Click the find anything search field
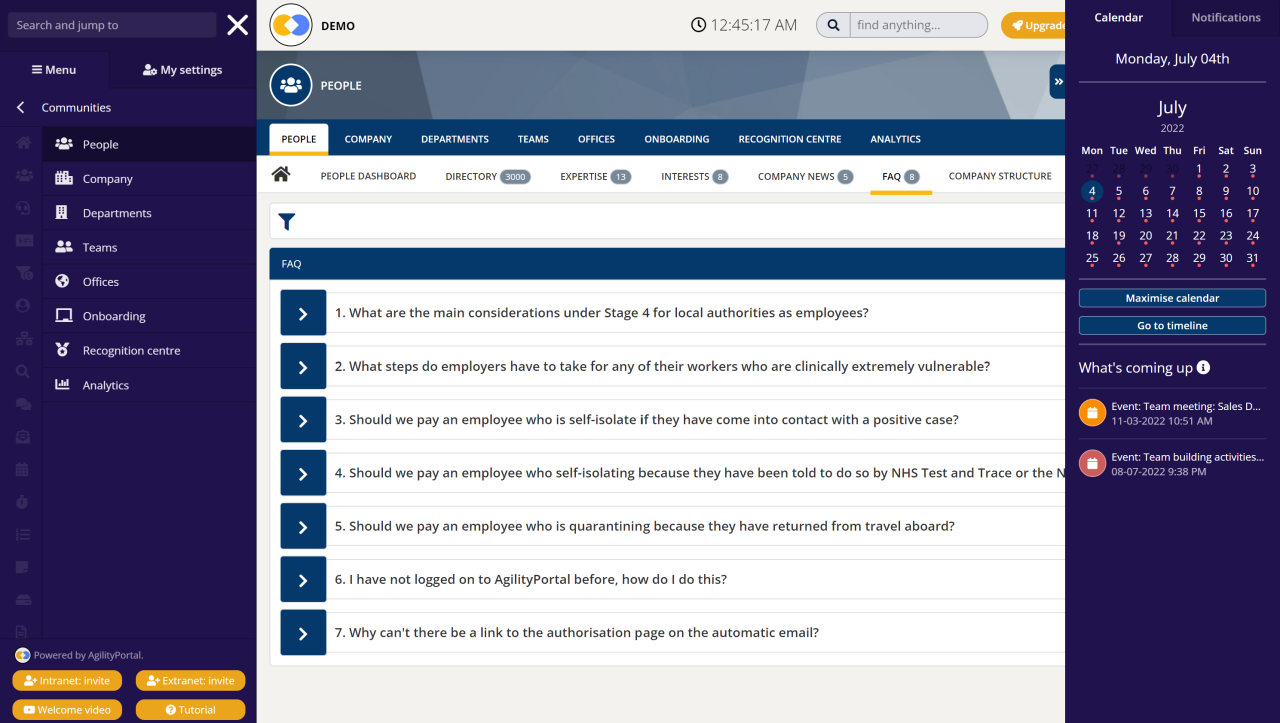Screen dimensions: 1280x723 (915, 24)
